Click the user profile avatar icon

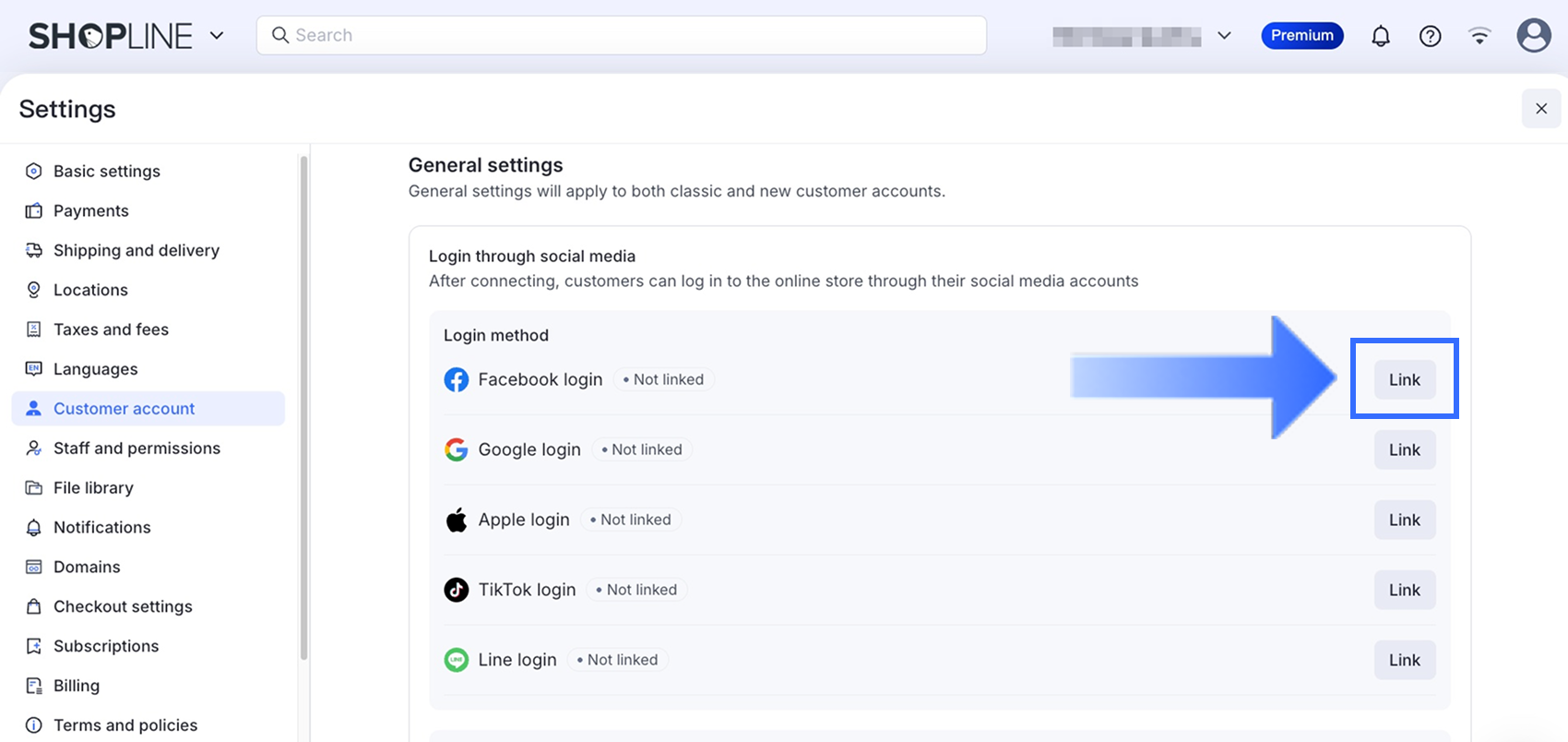tap(1533, 36)
